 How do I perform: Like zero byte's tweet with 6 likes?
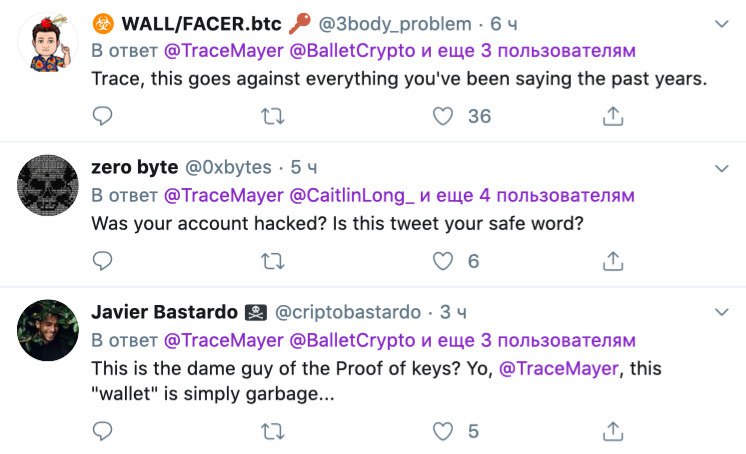pyautogui.click(x=442, y=261)
